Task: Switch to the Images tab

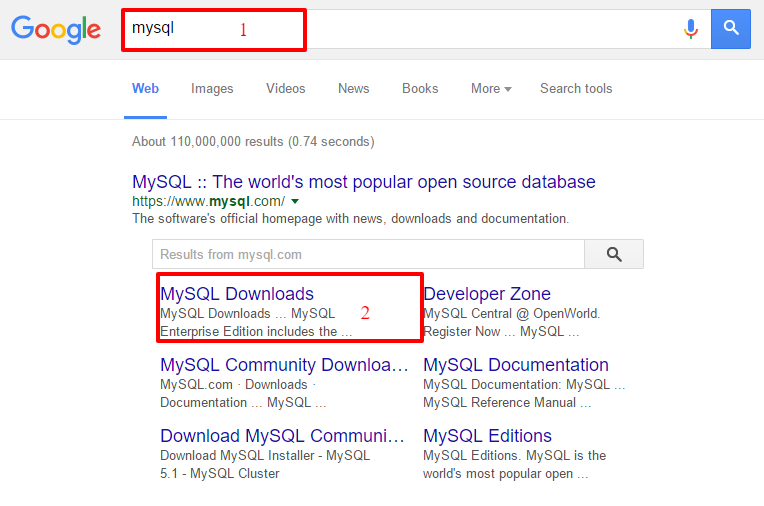Action: click(212, 89)
